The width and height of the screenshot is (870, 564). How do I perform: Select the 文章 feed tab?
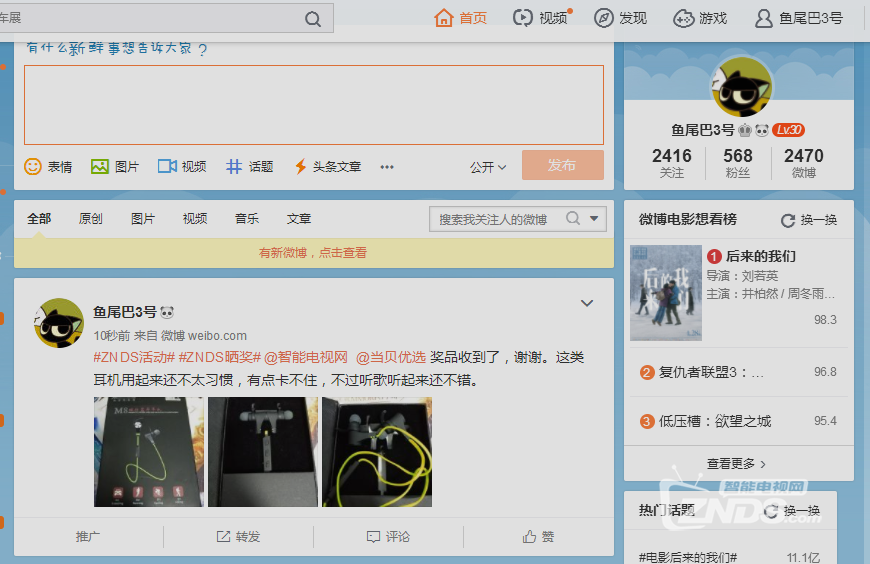299,219
